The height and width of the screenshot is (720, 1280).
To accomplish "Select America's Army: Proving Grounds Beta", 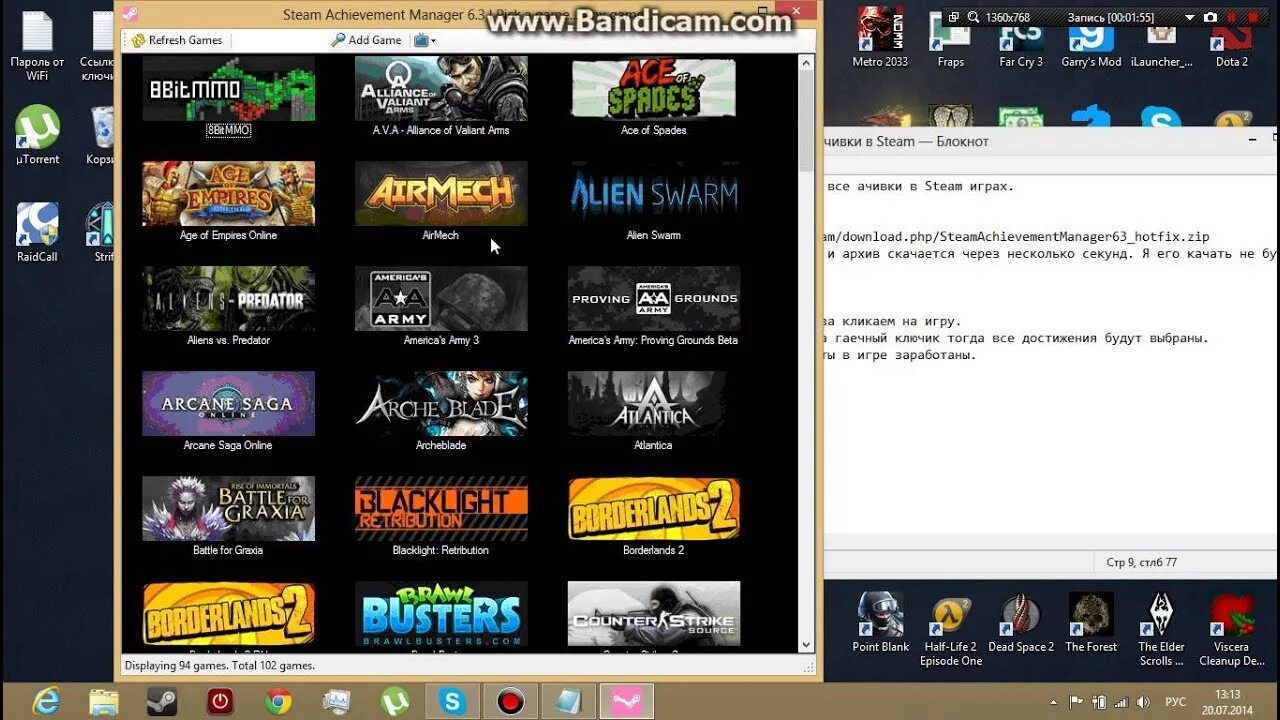I will (x=654, y=299).
